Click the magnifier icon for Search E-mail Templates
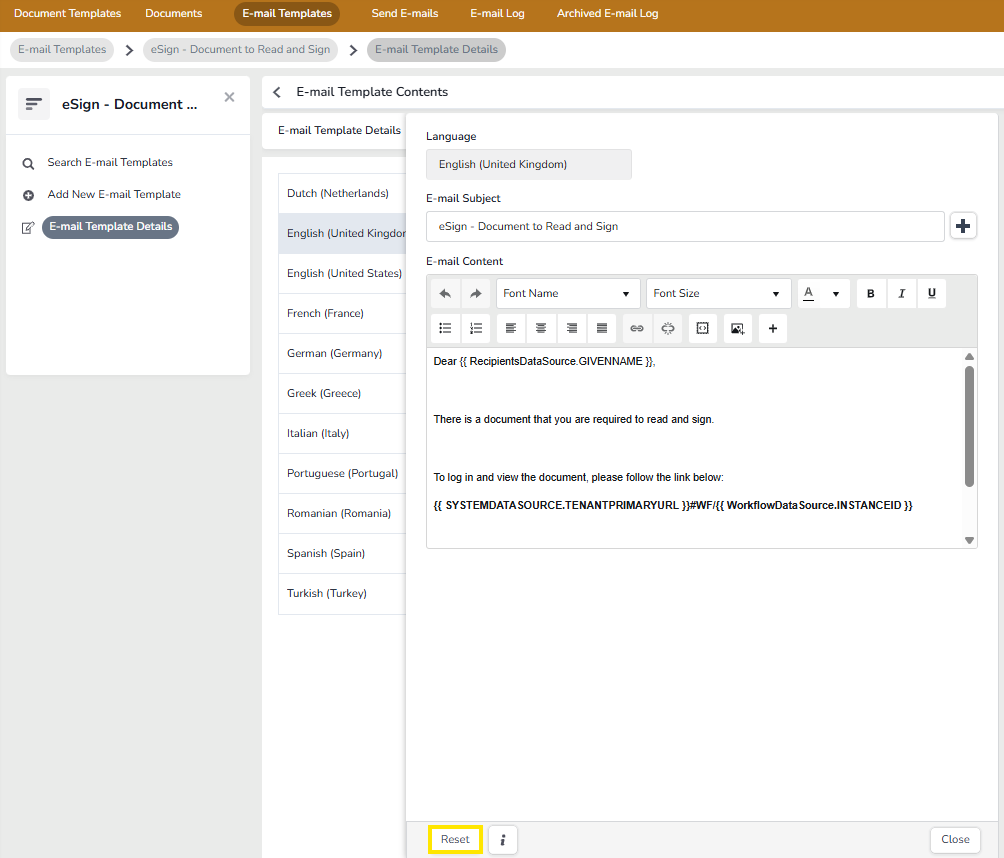 pyautogui.click(x=28, y=163)
